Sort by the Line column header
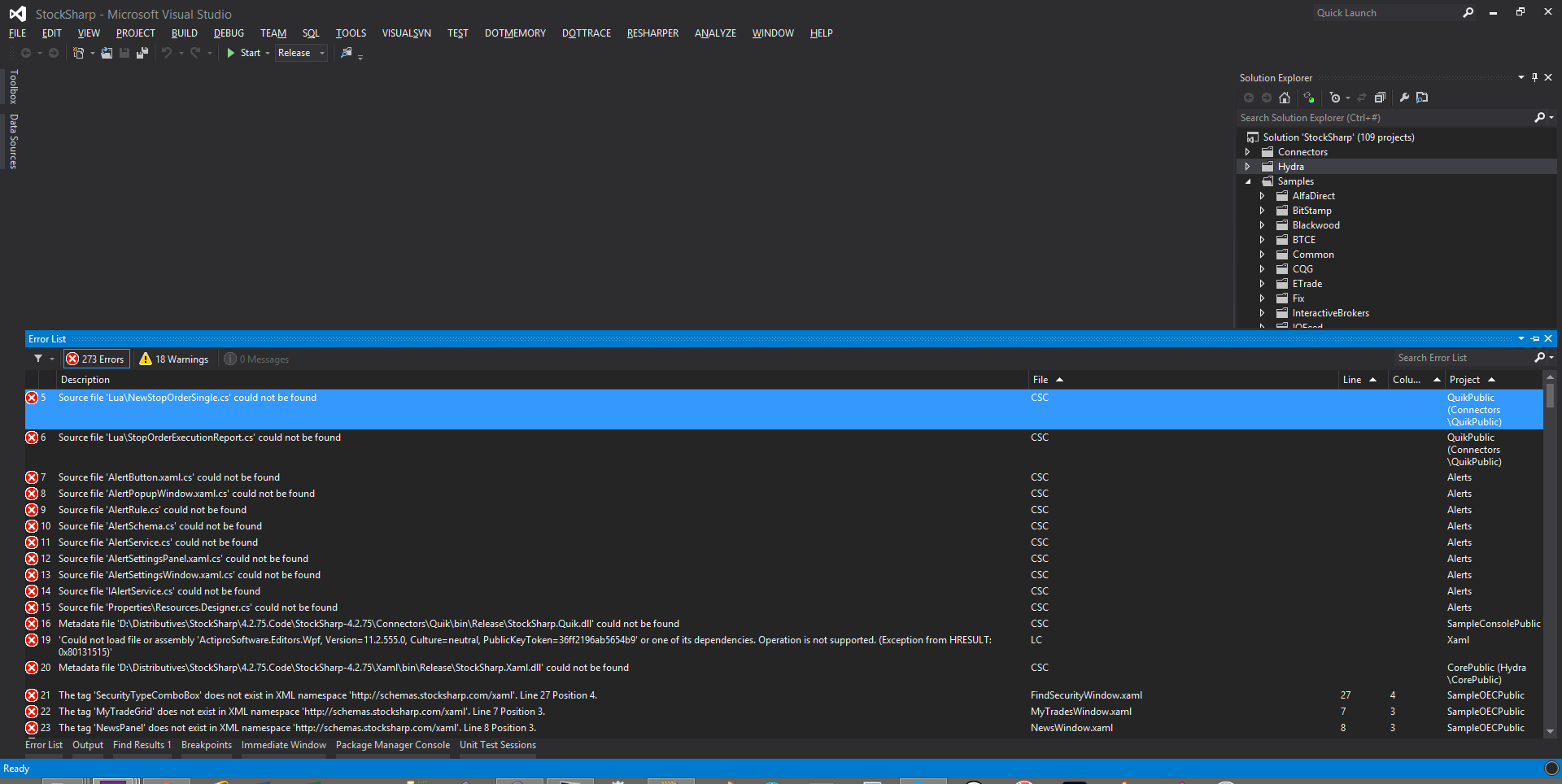This screenshot has width=1562, height=784. coord(1363,380)
